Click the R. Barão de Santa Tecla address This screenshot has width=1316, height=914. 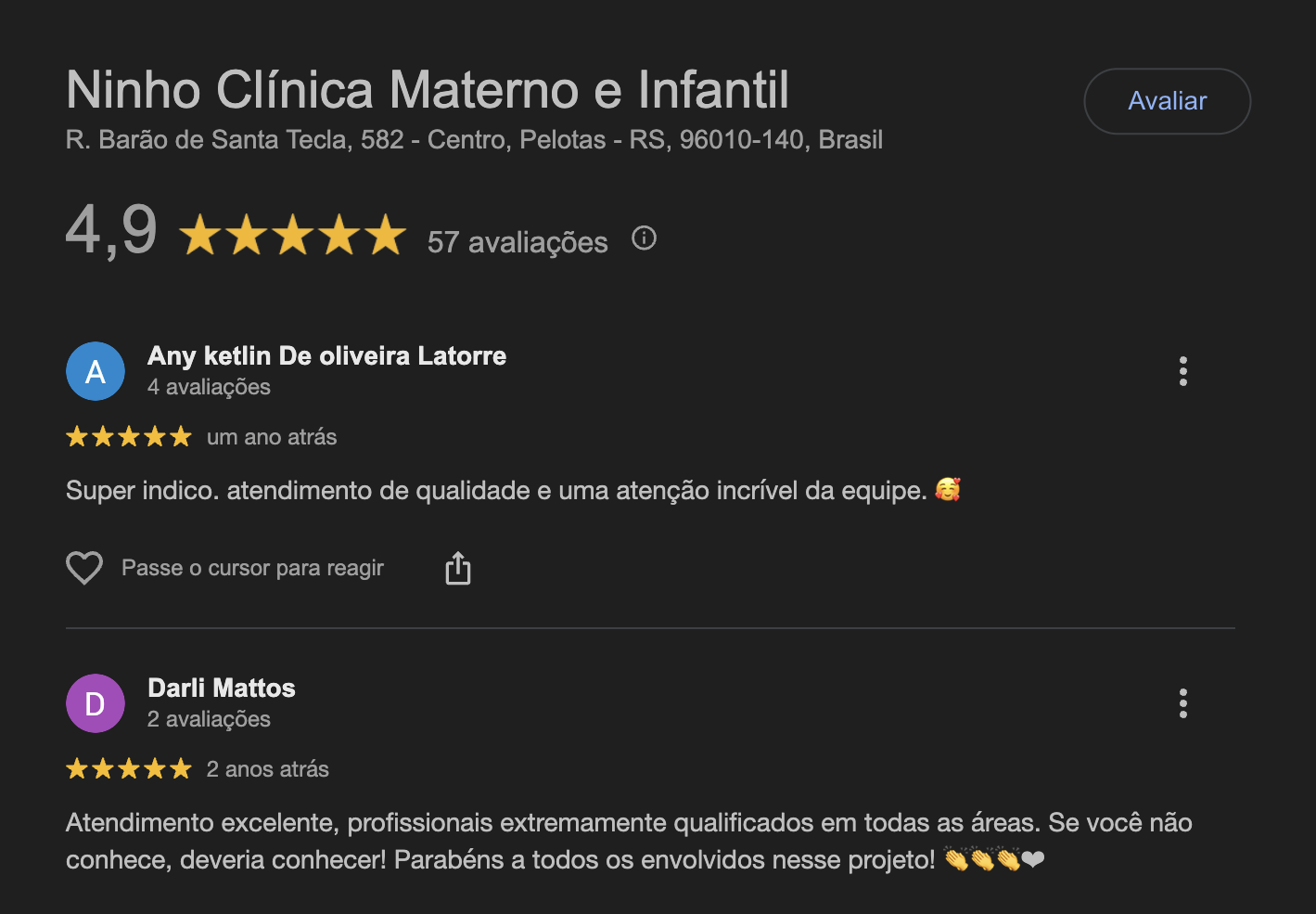tap(474, 140)
